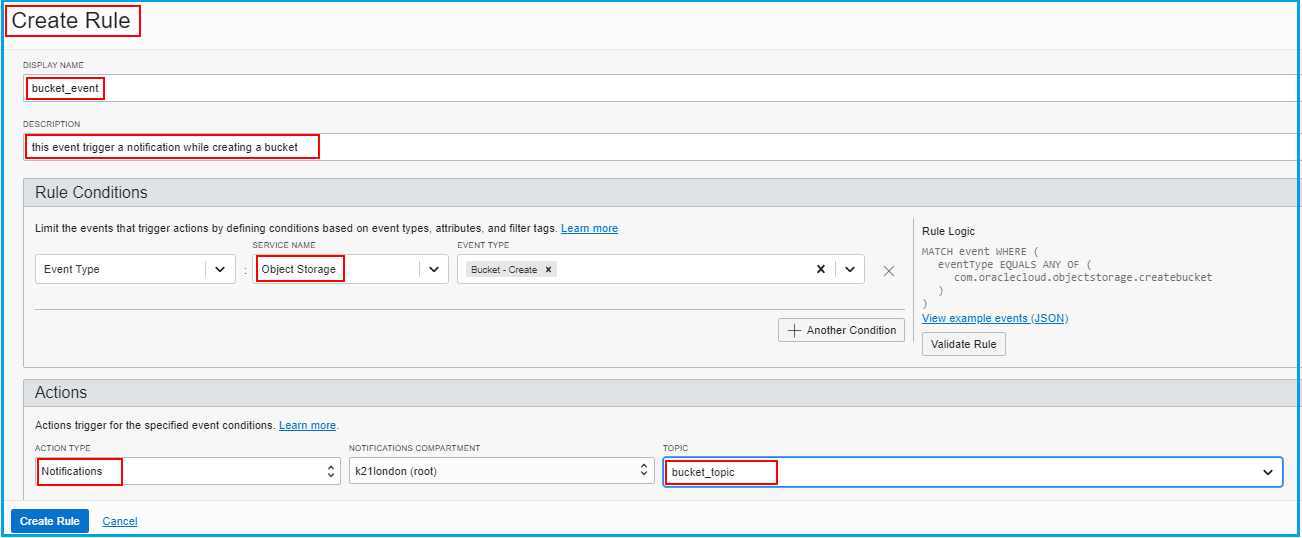Open View example events (JSON) link

click(x=994, y=318)
